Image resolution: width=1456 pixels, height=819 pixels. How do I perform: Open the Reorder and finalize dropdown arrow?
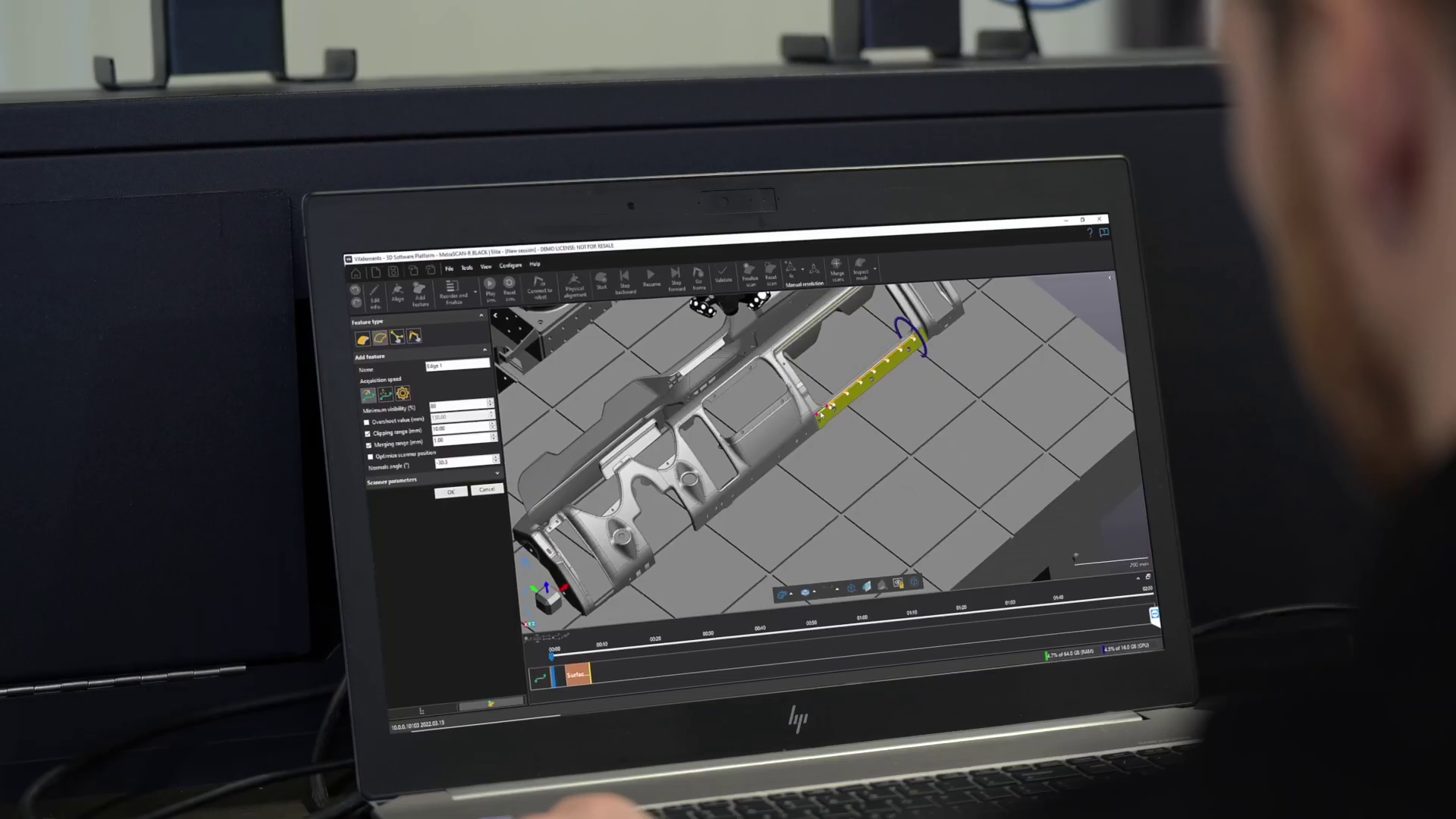pyautogui.click(x=475, y=292)
